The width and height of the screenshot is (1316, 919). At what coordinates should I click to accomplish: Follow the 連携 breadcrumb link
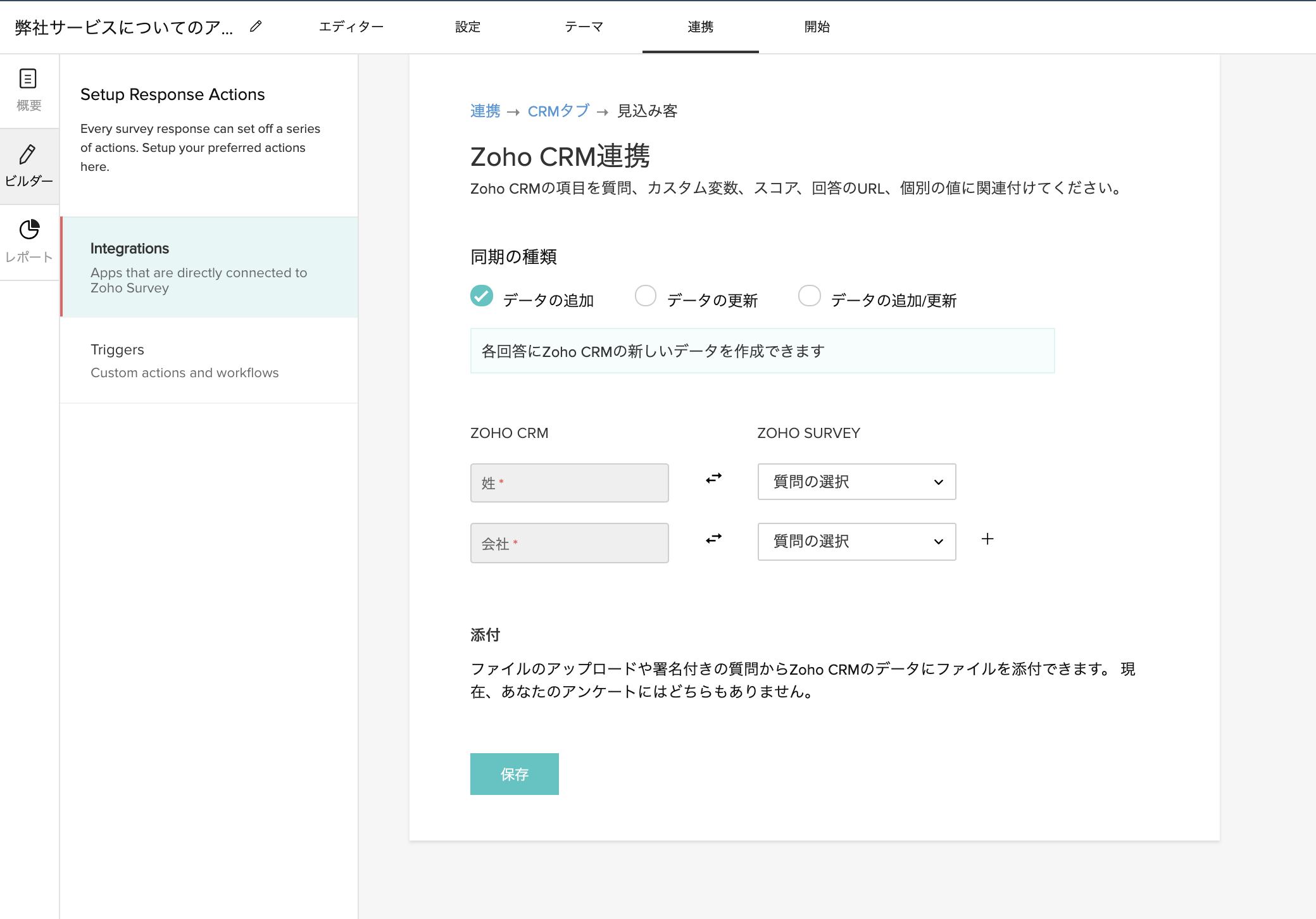[x=485, y=111]
